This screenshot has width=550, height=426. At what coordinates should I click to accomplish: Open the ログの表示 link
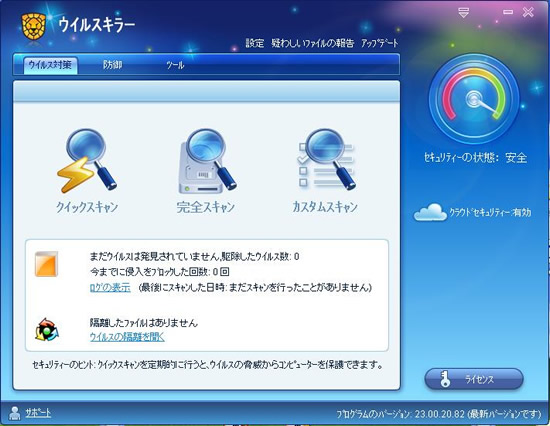[x=110, y=288]
